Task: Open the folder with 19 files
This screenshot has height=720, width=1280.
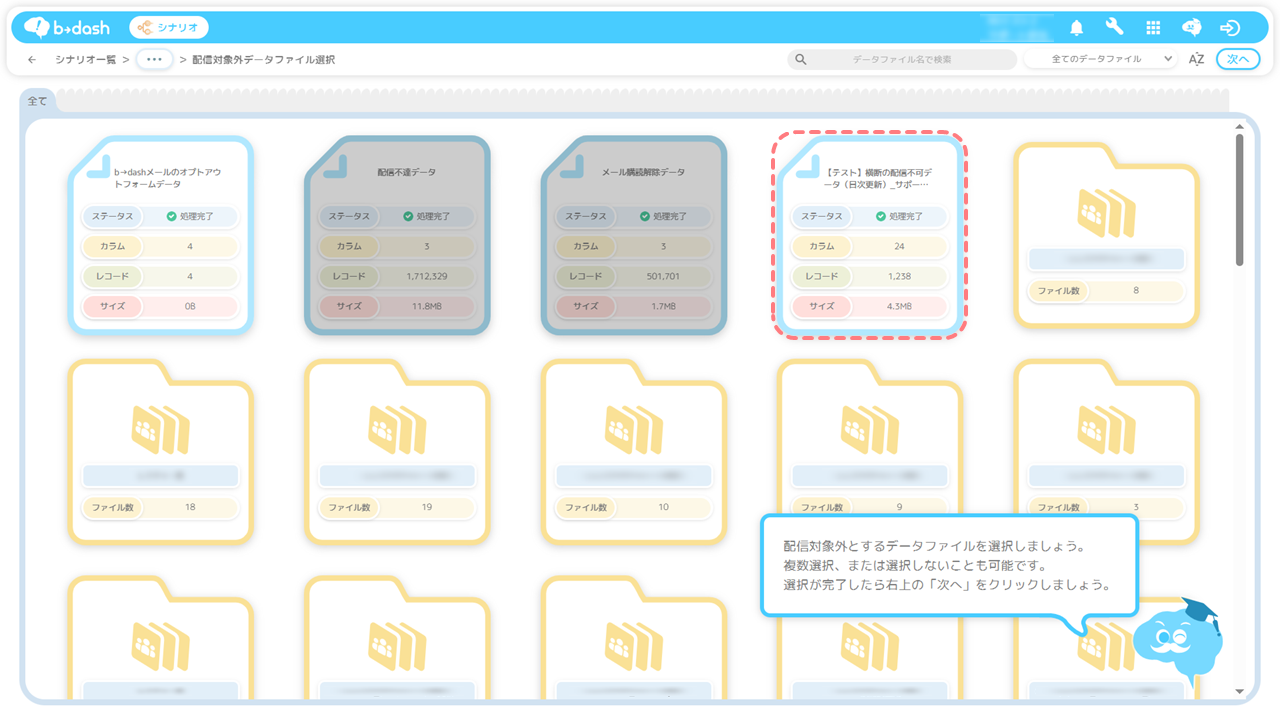Action: click(397, 451)
